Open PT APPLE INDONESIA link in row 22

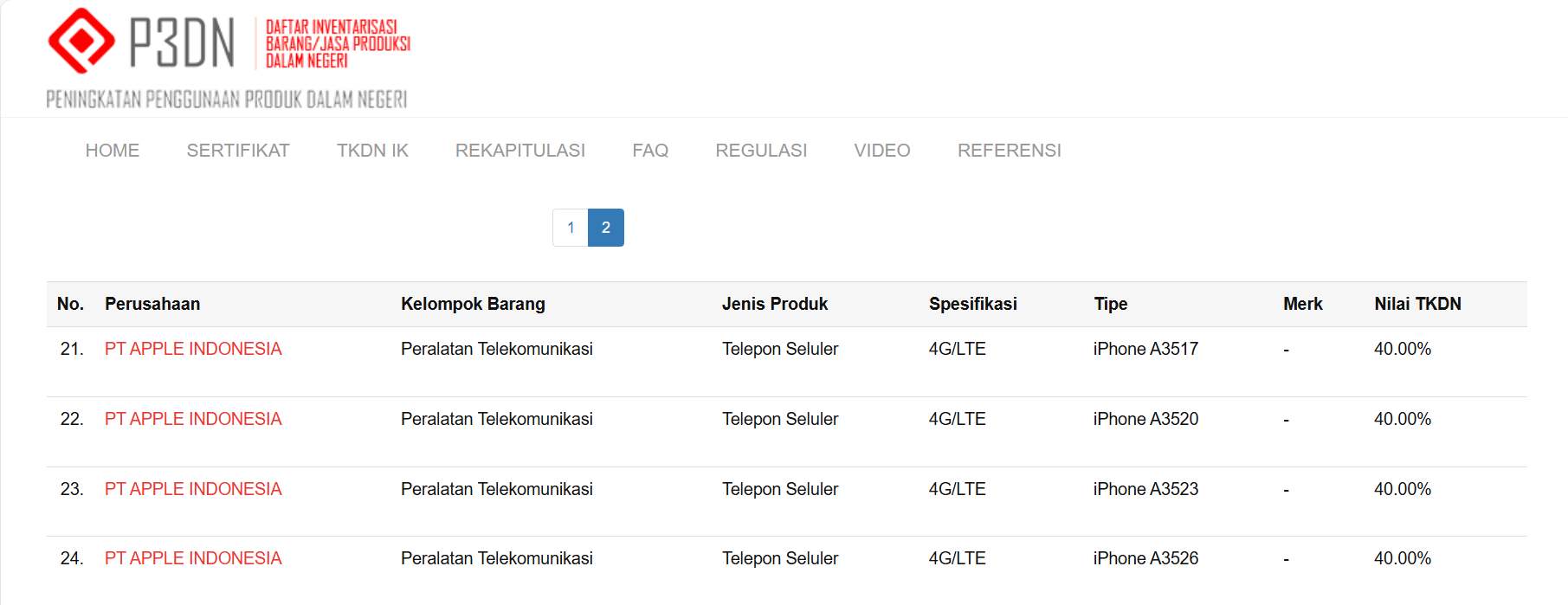193,419
